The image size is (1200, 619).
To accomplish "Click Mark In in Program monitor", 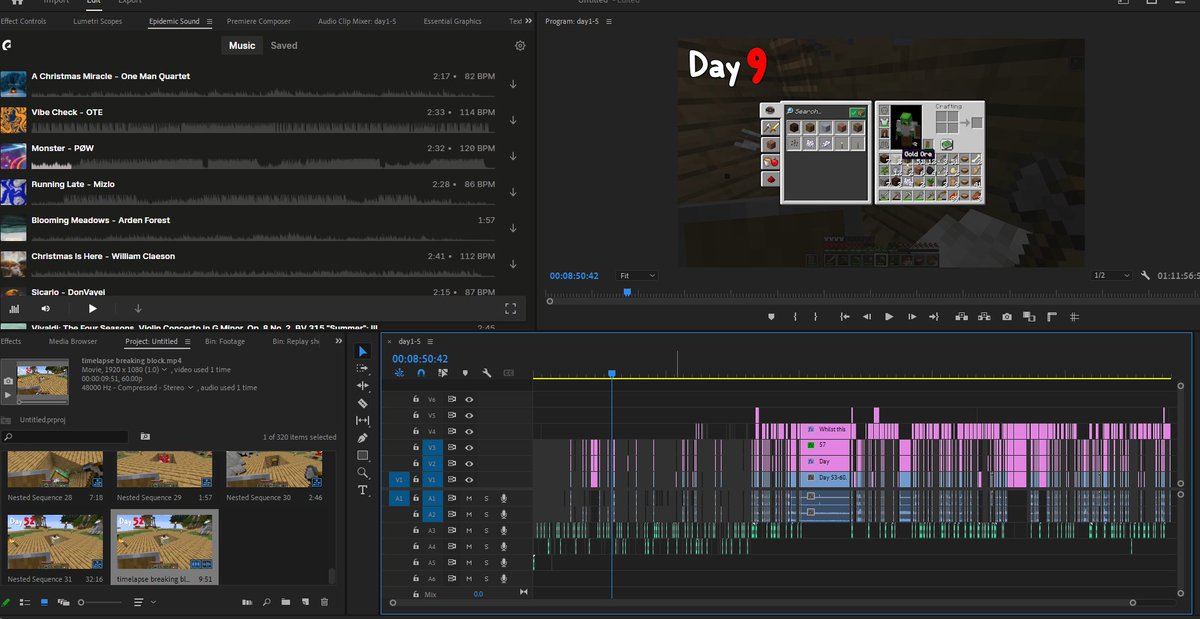I will (795, 317).
